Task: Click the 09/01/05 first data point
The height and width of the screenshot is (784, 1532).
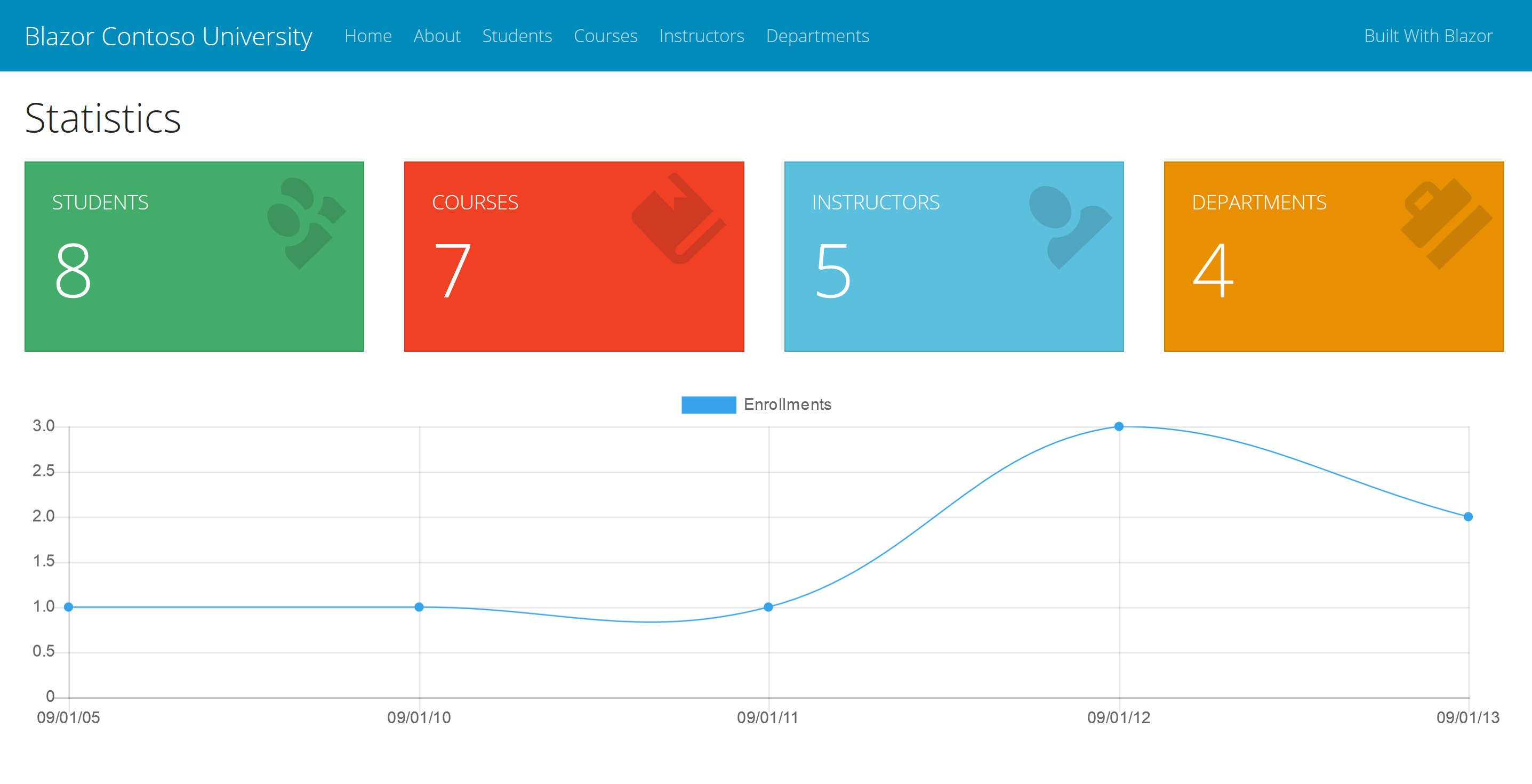Action: (x=69, y=607)
